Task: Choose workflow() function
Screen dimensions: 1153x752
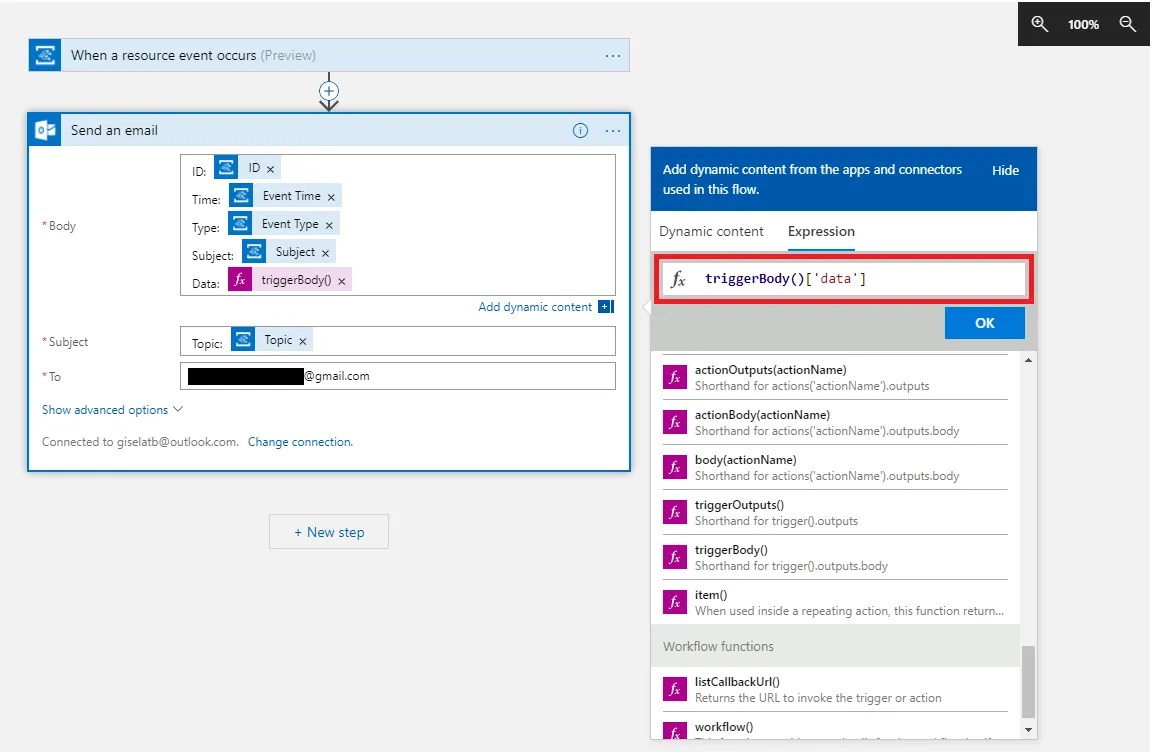Action: [x=835, y=728]
